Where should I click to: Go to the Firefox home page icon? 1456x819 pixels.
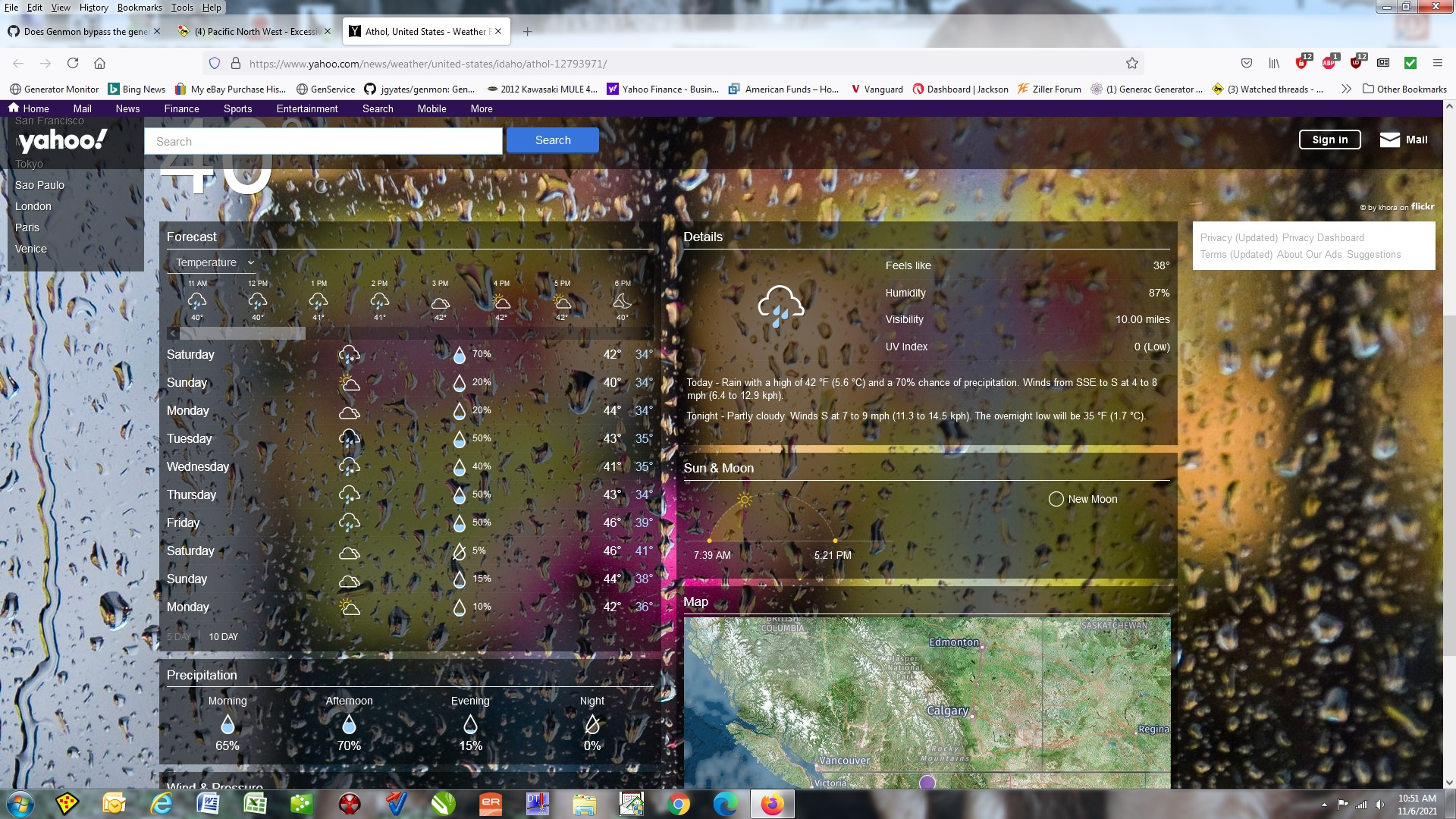click(x=99, y=64)
